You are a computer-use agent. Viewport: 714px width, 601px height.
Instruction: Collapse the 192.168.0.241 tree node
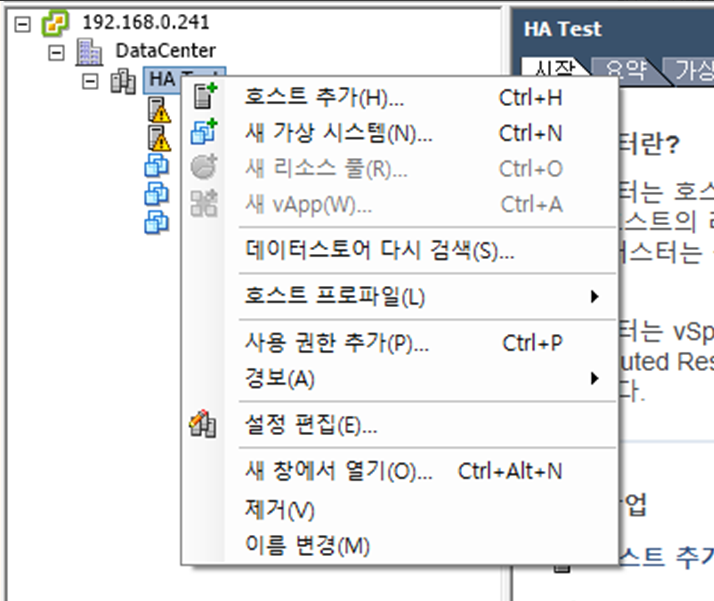pyautogui.click(x=25, y=23)
